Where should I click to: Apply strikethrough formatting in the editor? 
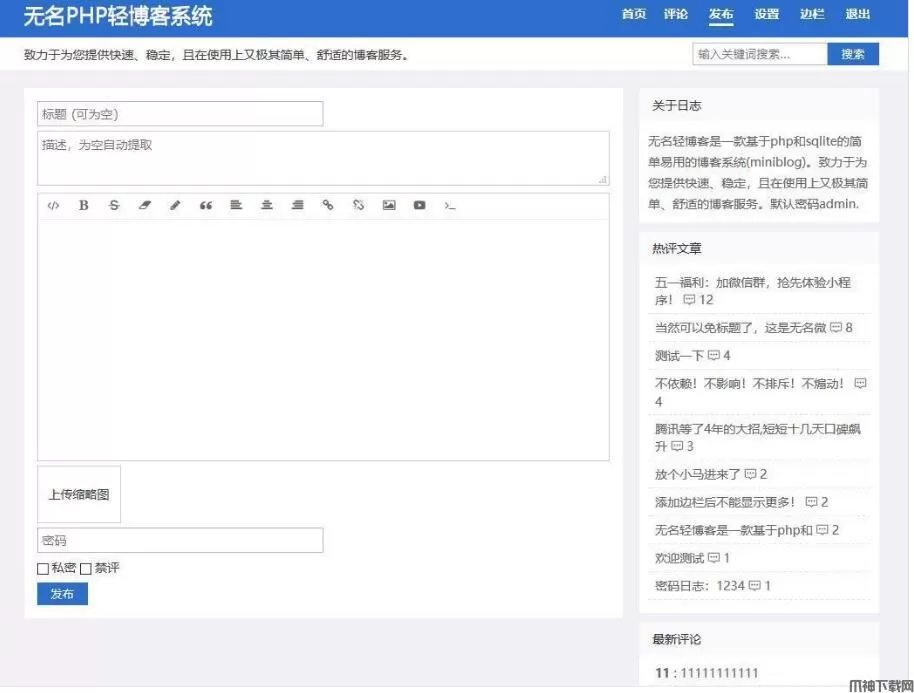(114, 205)
